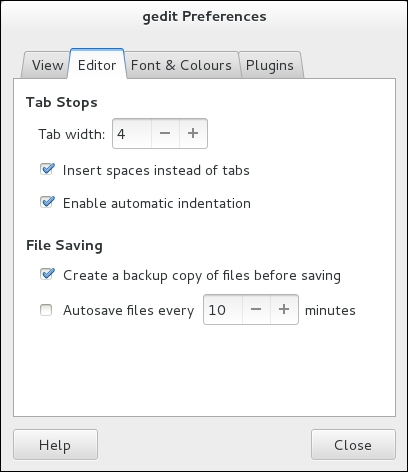408x472 pixels.
Task: Click the File Saving section heading
Action: click(x=64, y=246)
